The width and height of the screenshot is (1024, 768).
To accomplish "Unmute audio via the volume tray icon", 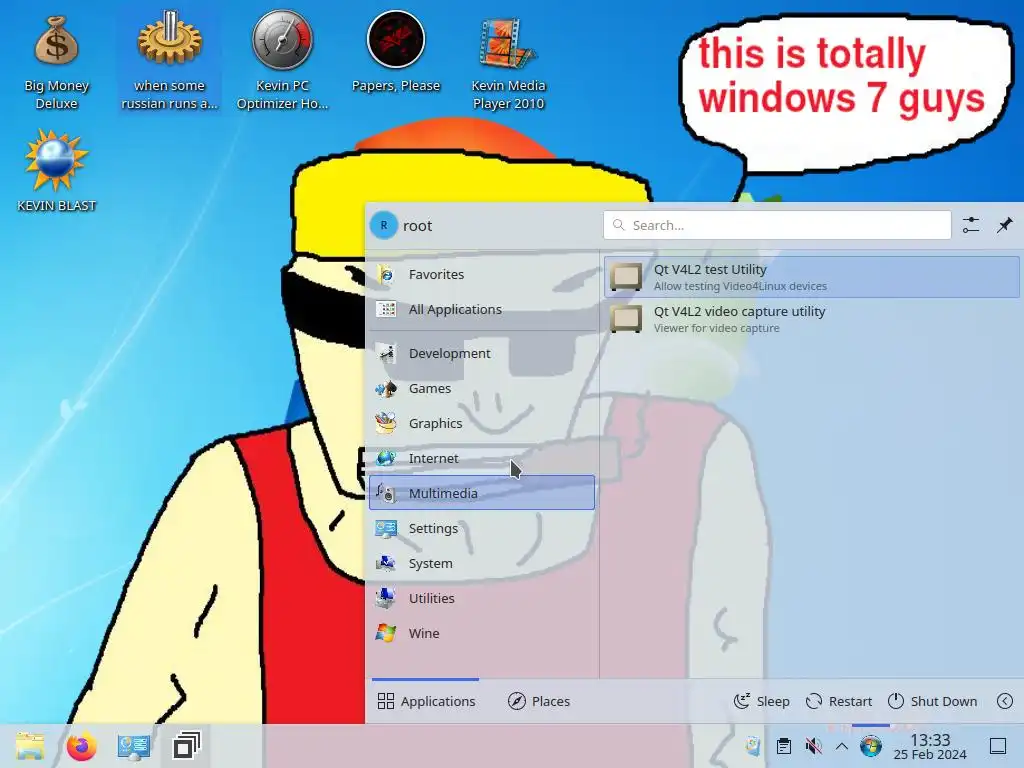I will click(x=813, y=746).
